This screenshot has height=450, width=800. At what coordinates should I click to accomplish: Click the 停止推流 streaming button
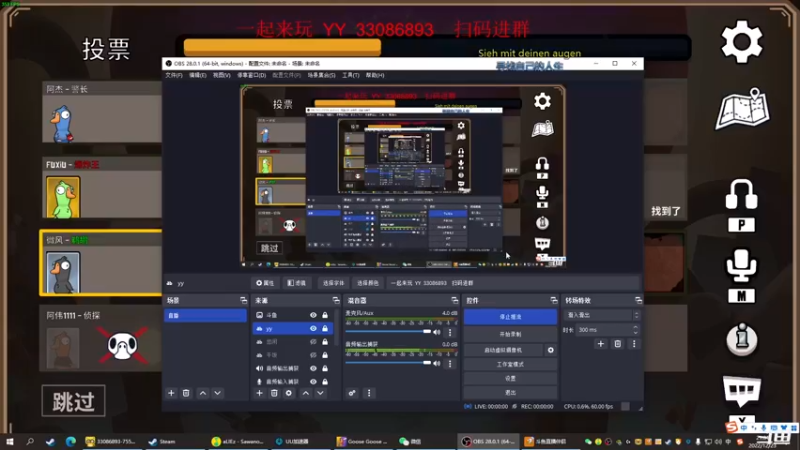click(510, 317)
